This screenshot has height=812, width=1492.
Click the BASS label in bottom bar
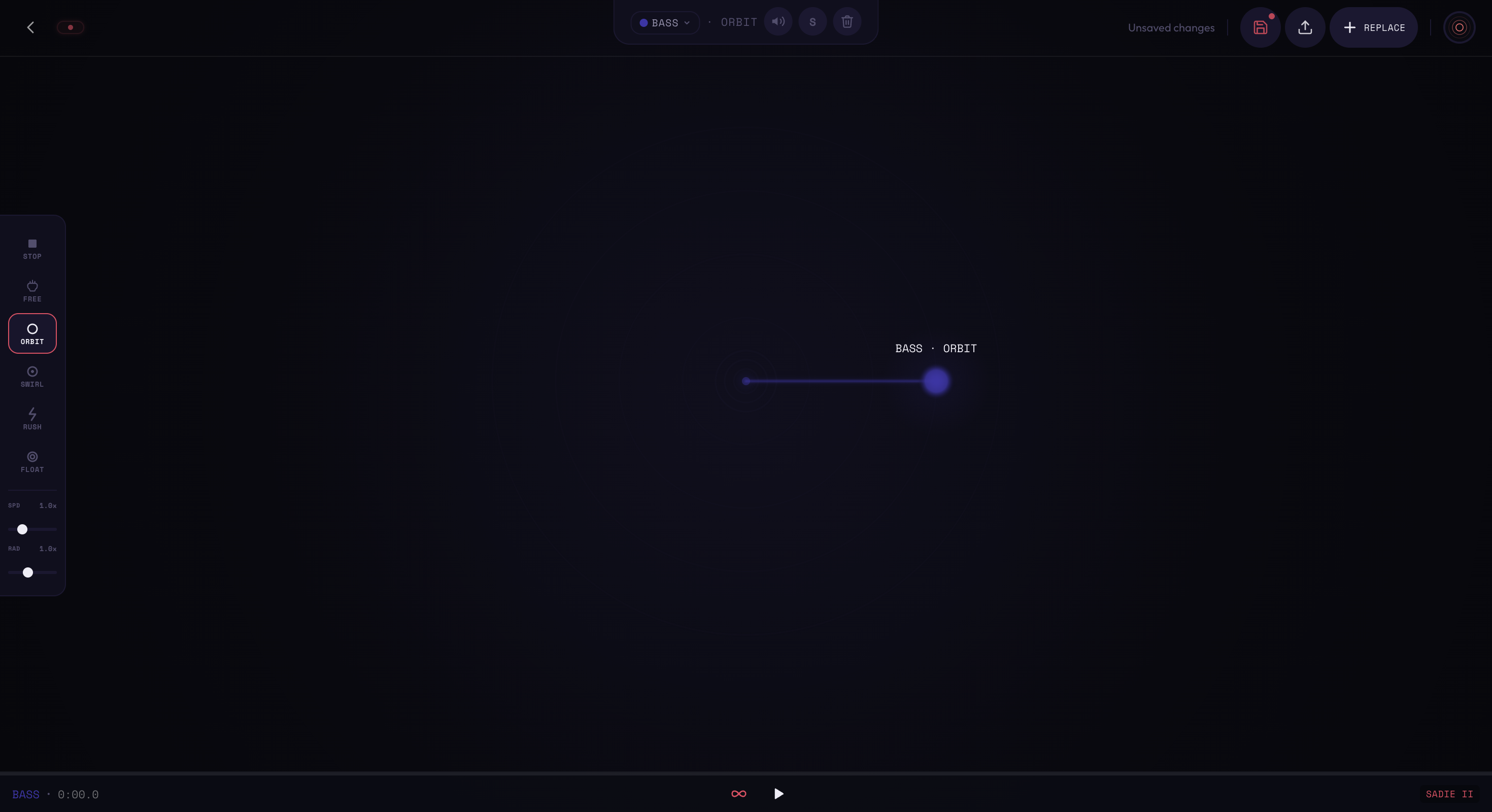tap(26, 794)
